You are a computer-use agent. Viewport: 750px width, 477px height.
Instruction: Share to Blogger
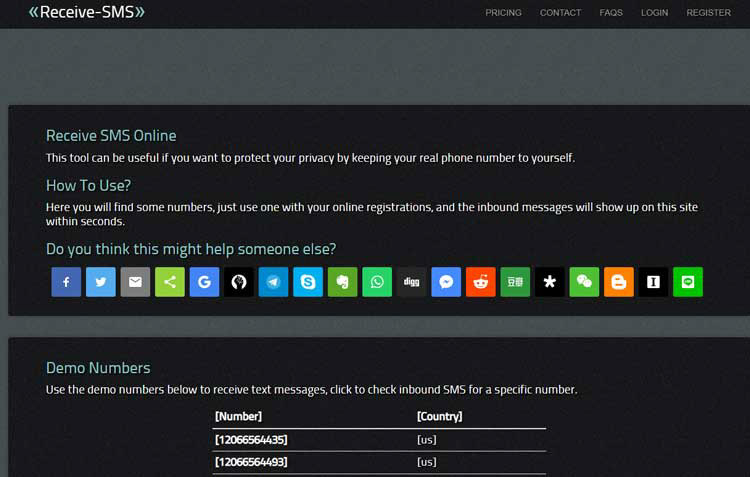click(619, 282)
